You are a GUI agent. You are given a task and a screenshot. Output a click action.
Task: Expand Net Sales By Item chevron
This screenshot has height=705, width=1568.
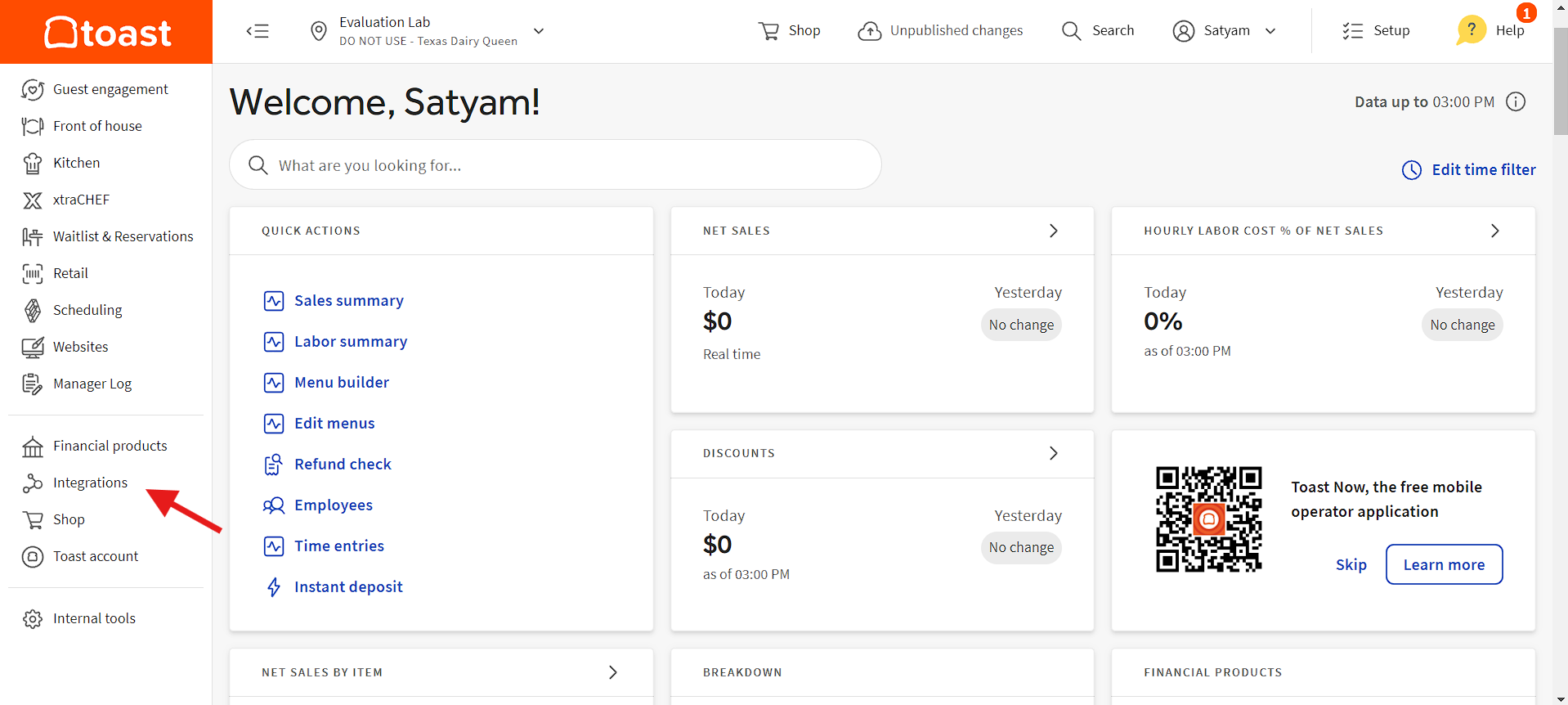[x=613, y=672]
